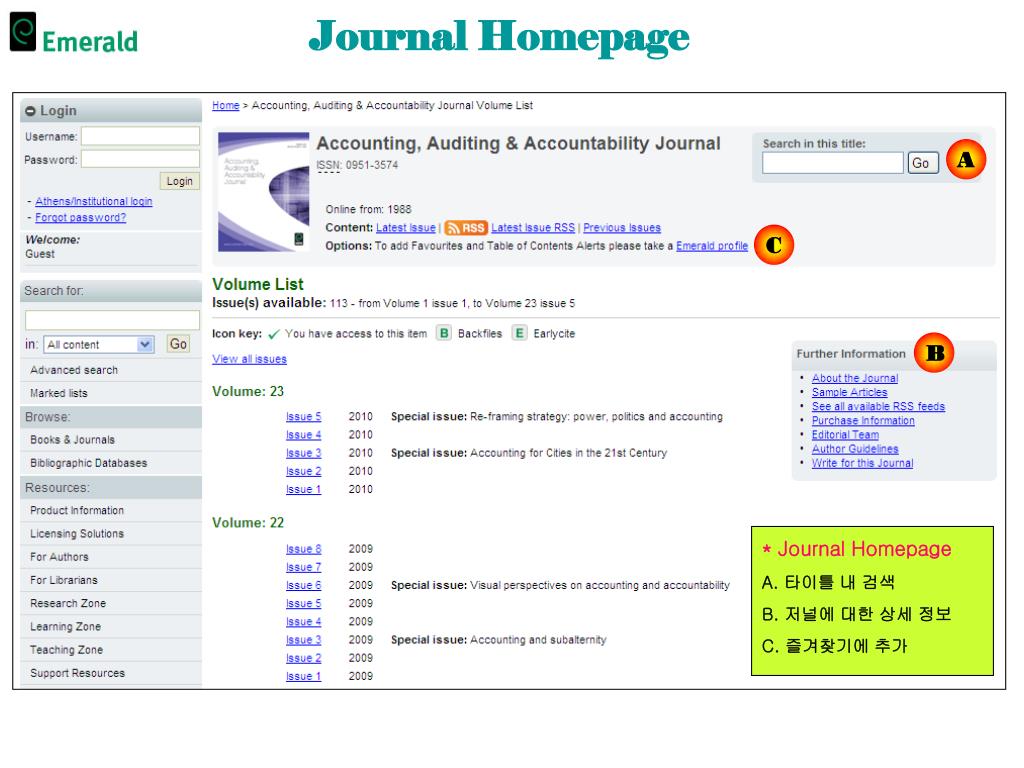
Task: Focus the Search in this title field
Action: click(x=833, y=163)
